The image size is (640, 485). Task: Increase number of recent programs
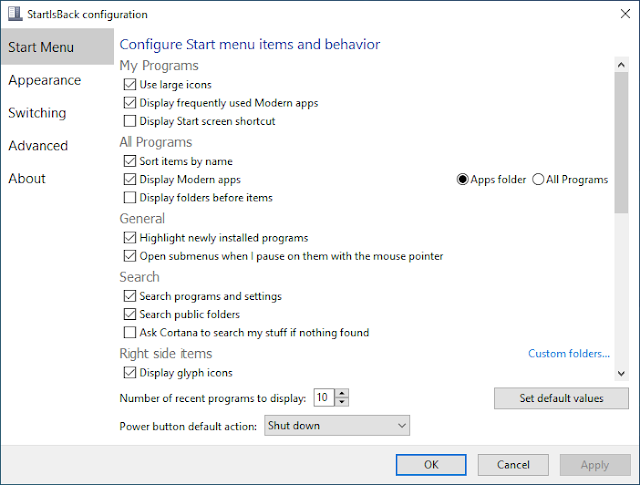coord(342,393)
